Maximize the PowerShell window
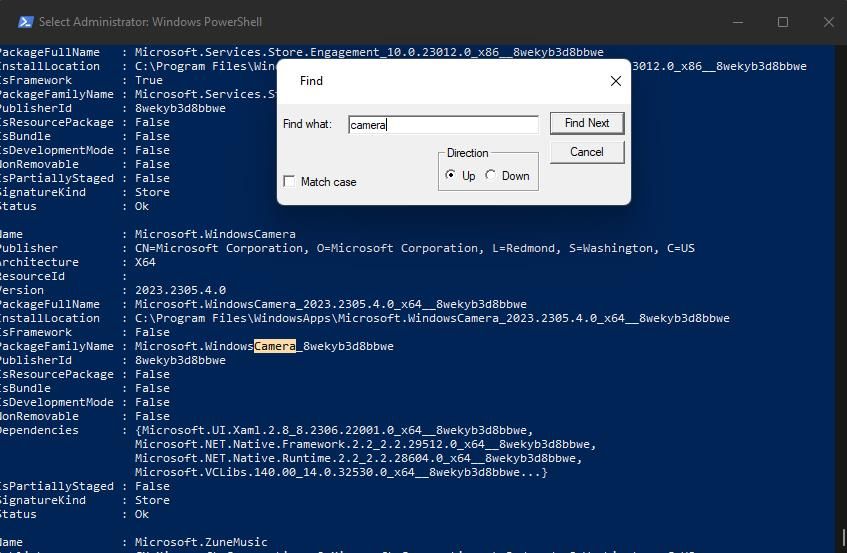The height and width of the screenshot is (553, 847). coord(783,22)
